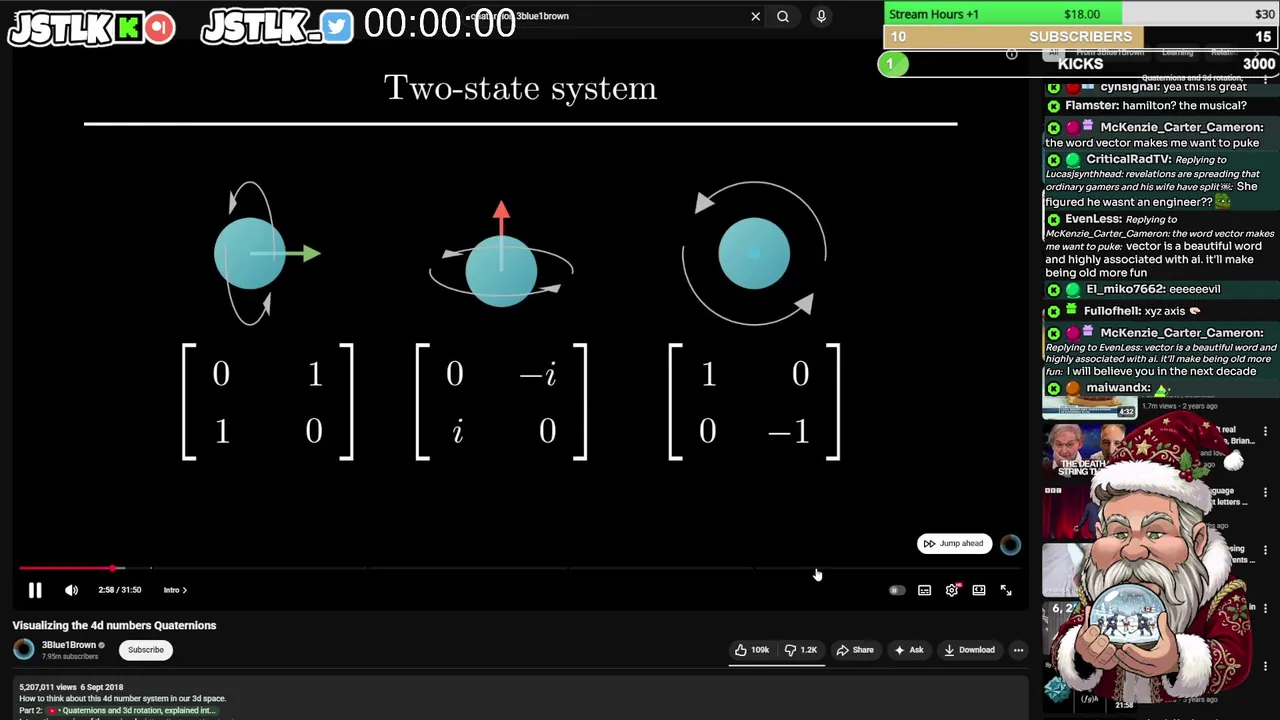Click the Ask button
This screenshot has height=720, width=1280.
tap(908, 650)
